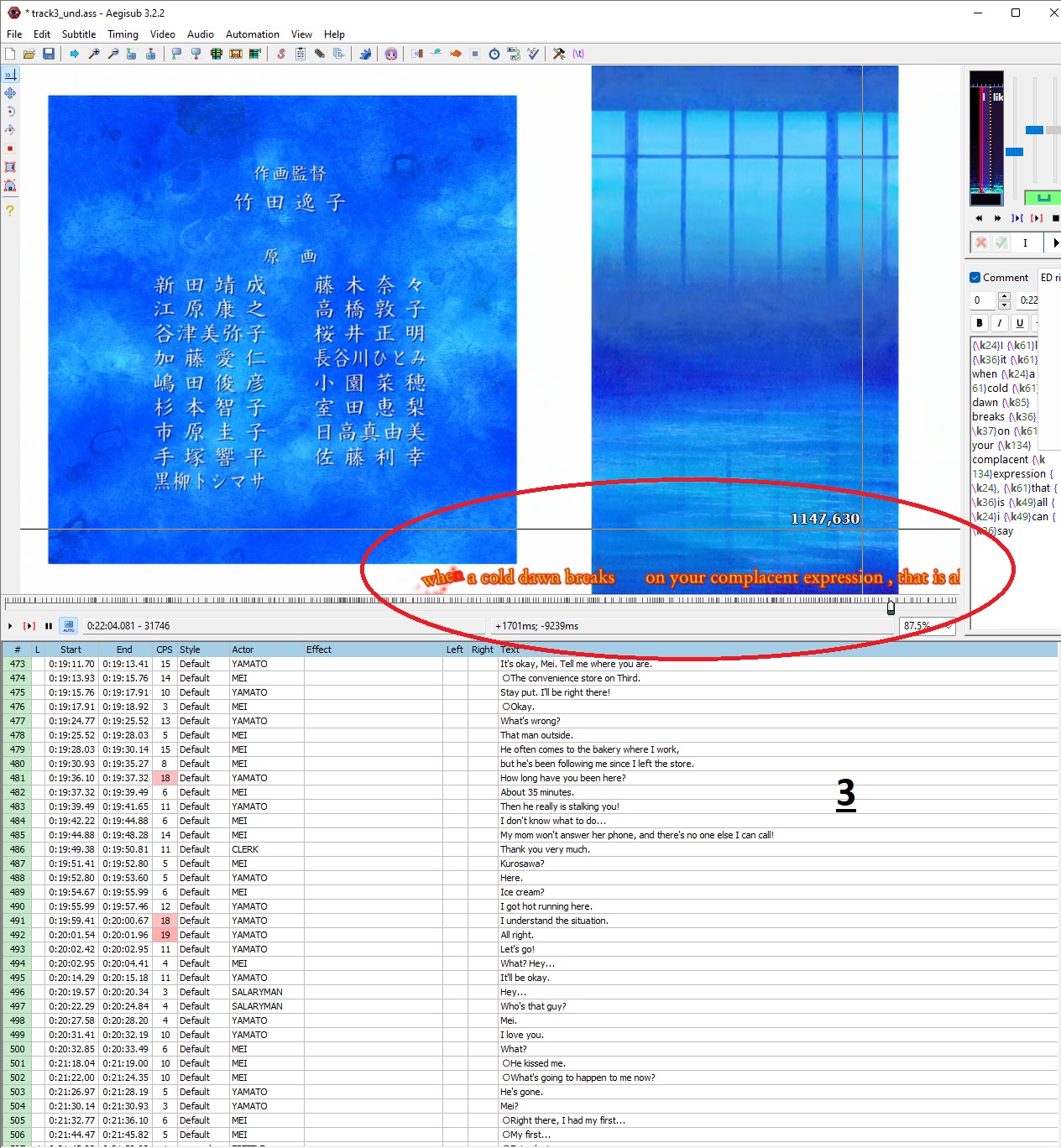
Task: Open Jump To dialog from toolbar
Action: [75, 54]
